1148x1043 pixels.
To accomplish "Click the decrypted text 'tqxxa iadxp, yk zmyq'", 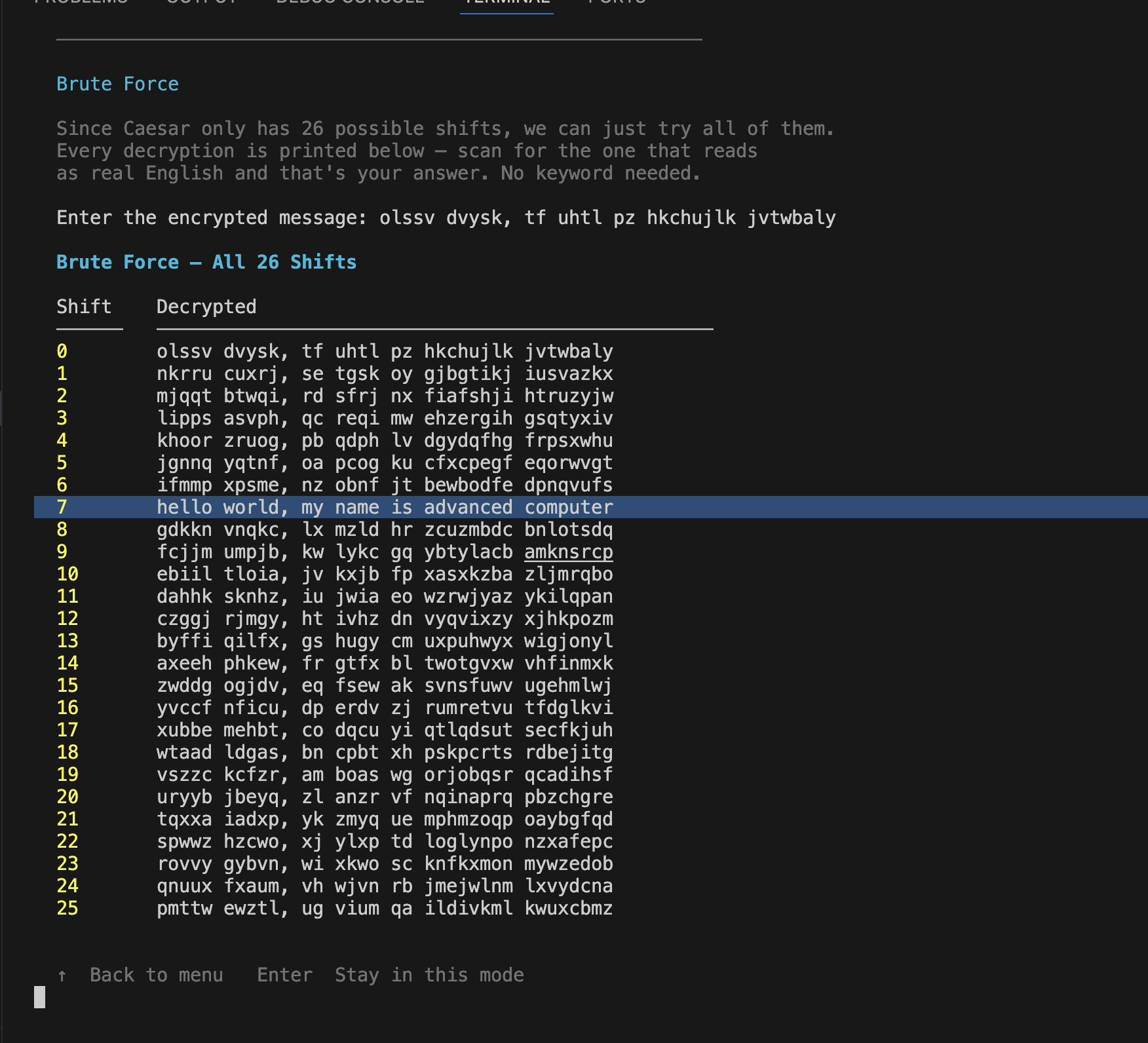I will [x=268, y=819].
